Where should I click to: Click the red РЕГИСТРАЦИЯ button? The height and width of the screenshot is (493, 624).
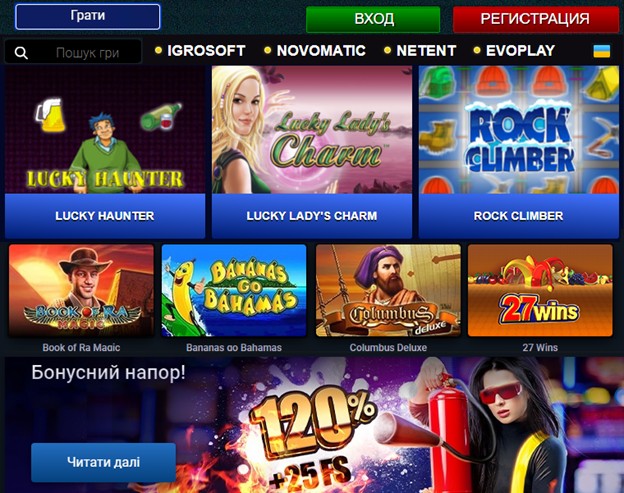(x=536, y=19)
